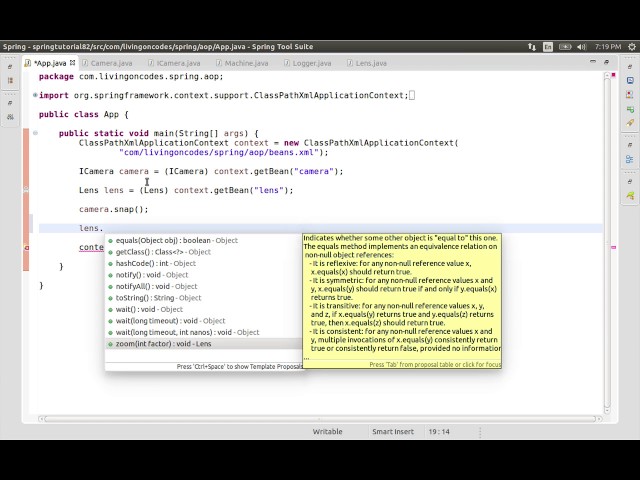Open the Outline view blue tree icon
The height and width of the screenshot is (480, 640).
click(630, 159)
